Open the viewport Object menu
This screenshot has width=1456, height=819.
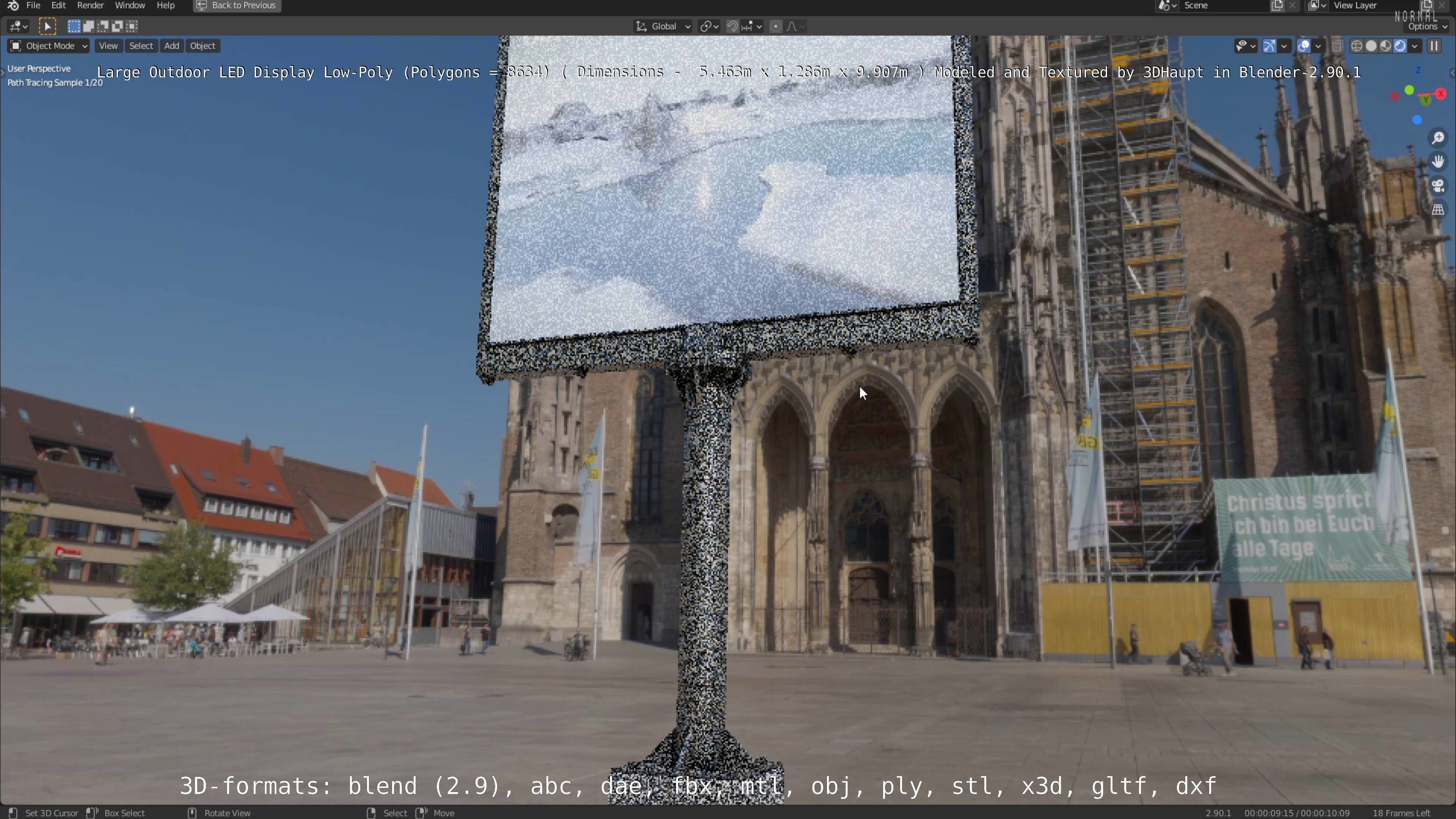coord(202,46)
